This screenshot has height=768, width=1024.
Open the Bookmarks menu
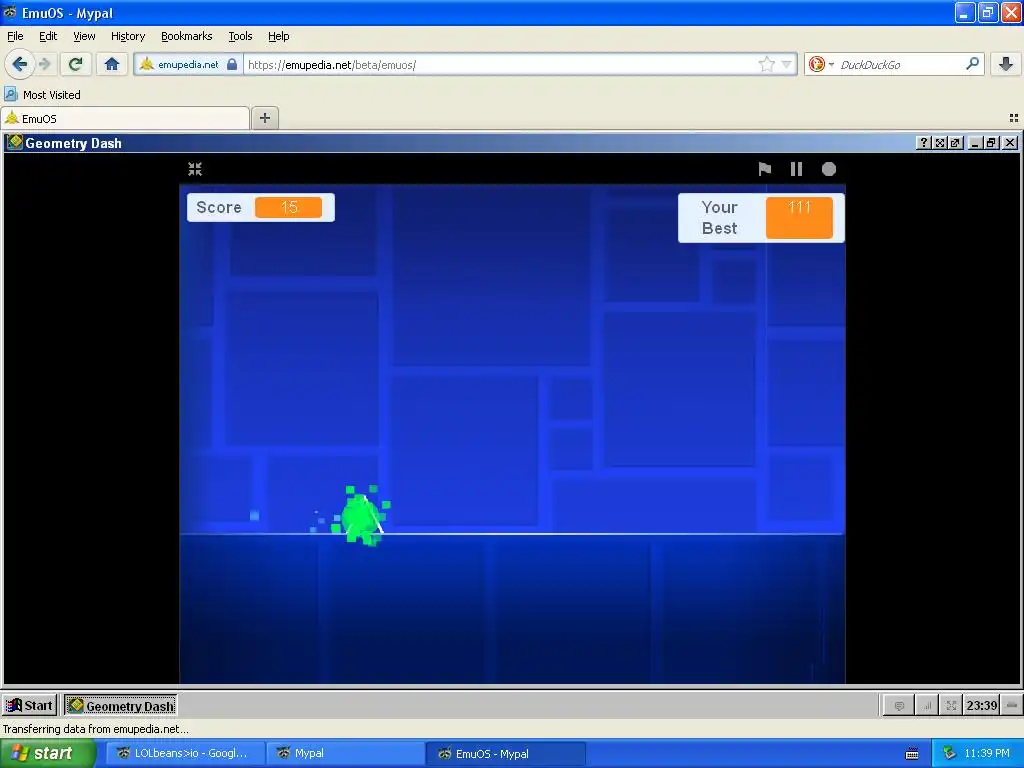(x=187, y=36)
